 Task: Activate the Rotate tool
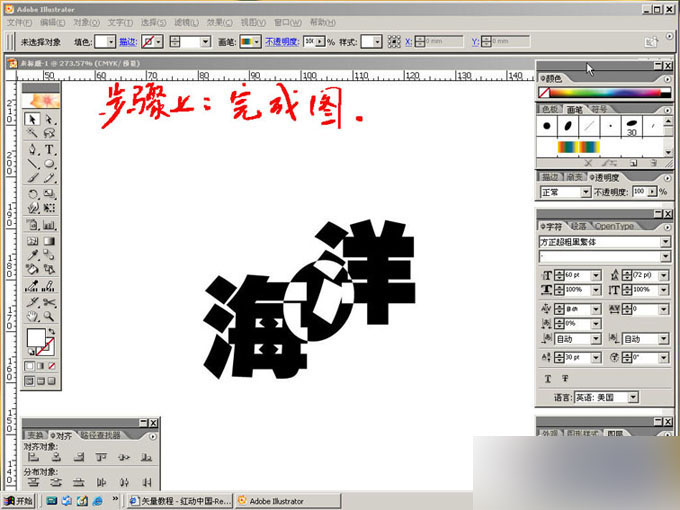(33, 194)
